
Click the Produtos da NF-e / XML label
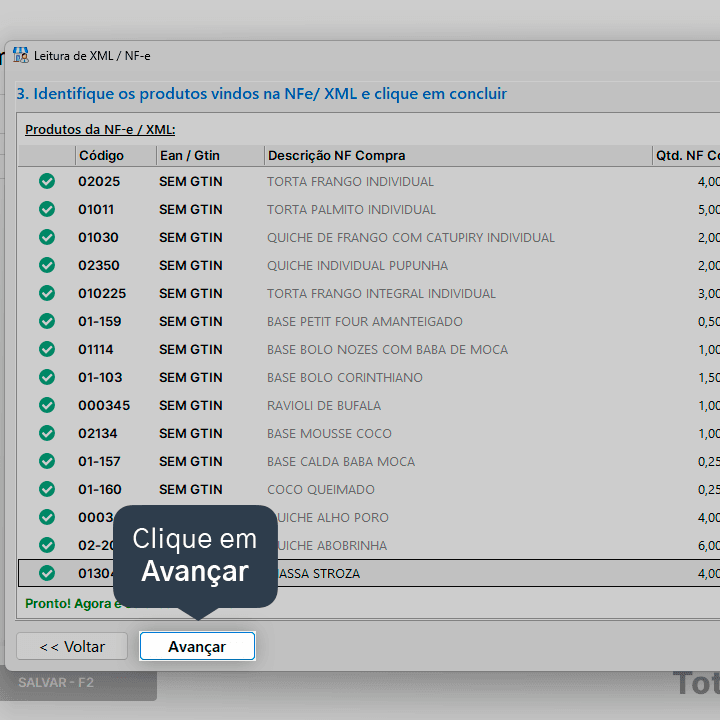click(100, 129)
